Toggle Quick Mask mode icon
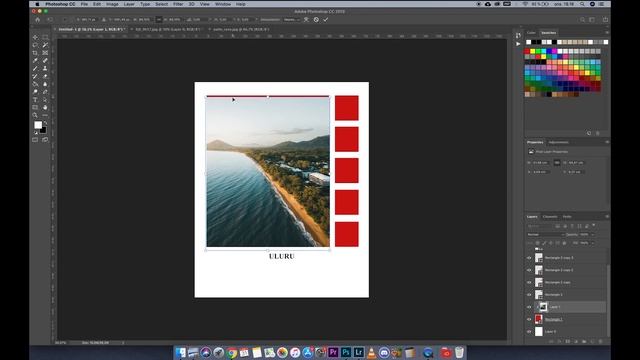Screen dimensions: 640x360 pyautogui.click(x=35, y=140)
